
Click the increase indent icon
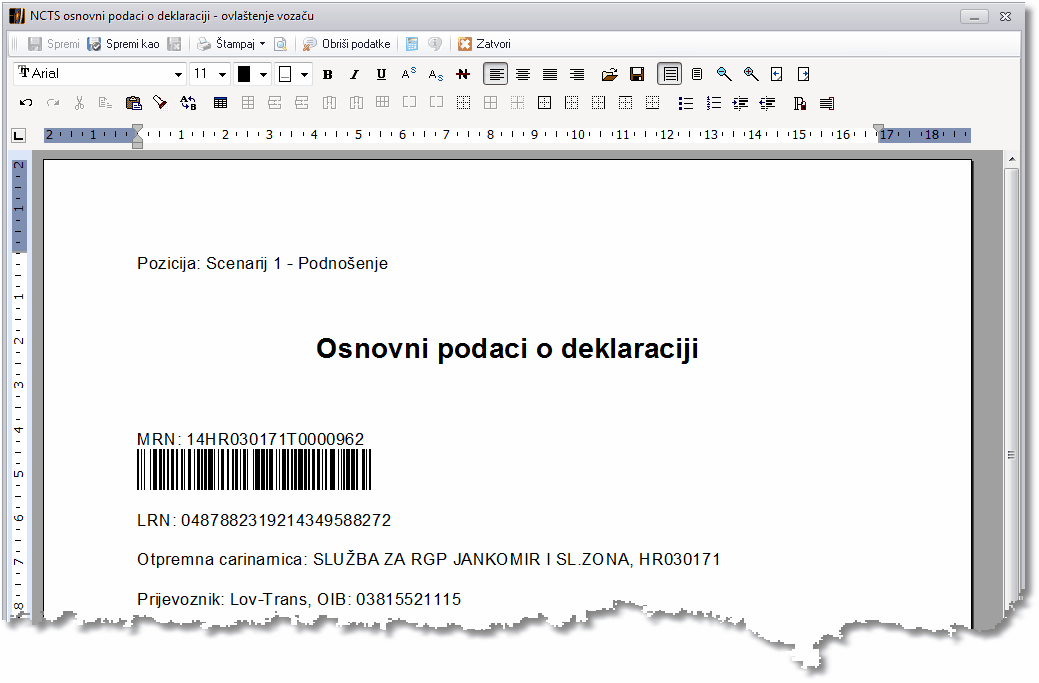point(740,103)
